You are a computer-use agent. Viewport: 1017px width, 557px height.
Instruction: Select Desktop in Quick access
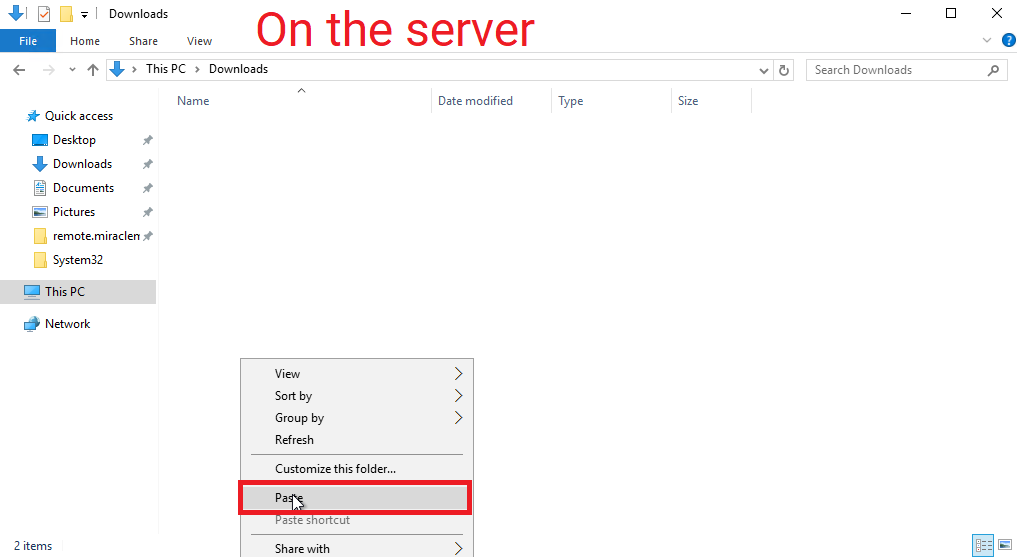74,140
